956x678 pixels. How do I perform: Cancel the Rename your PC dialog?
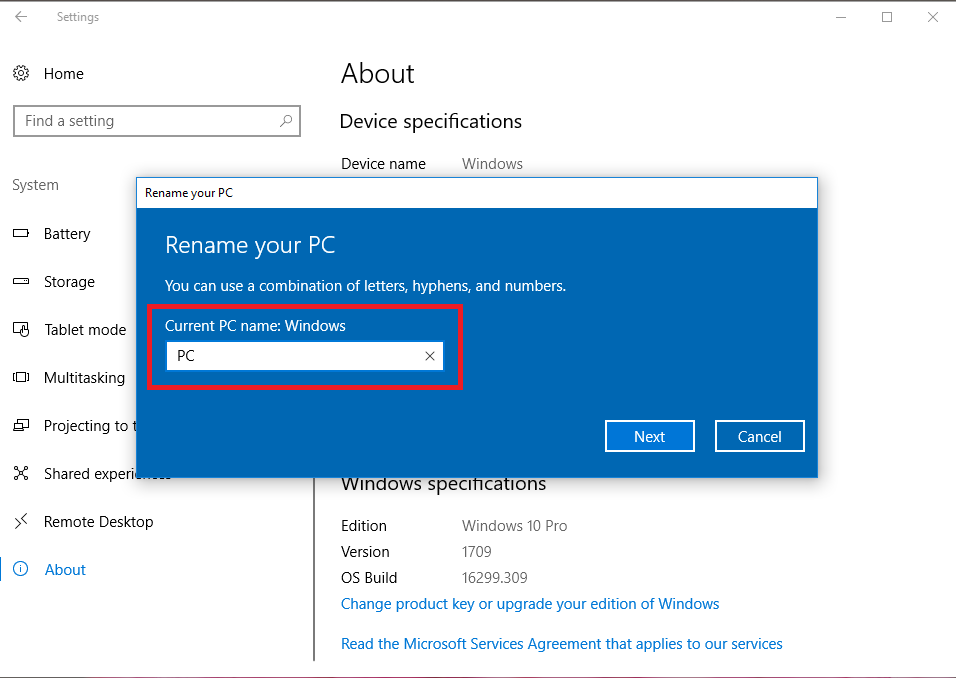tap(760, 436)
